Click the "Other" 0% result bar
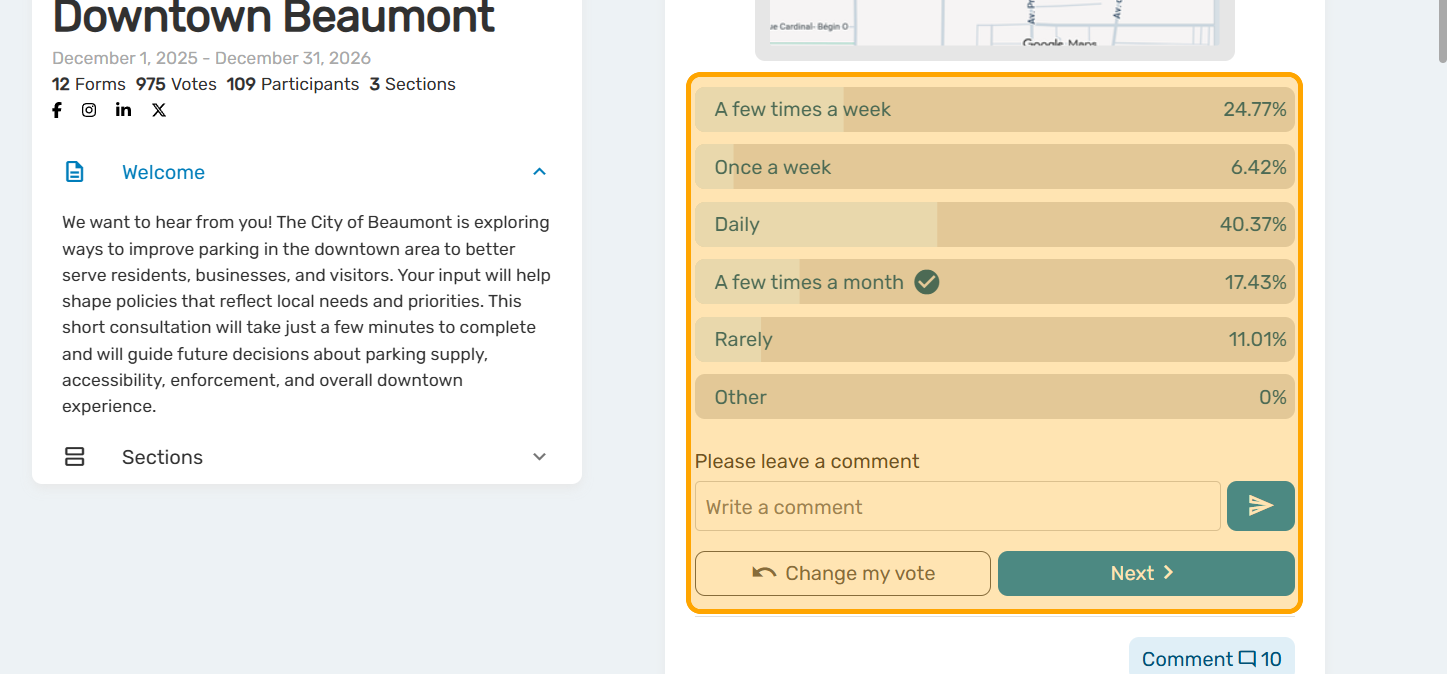The image size is (1447, 674). click(994, 397)
